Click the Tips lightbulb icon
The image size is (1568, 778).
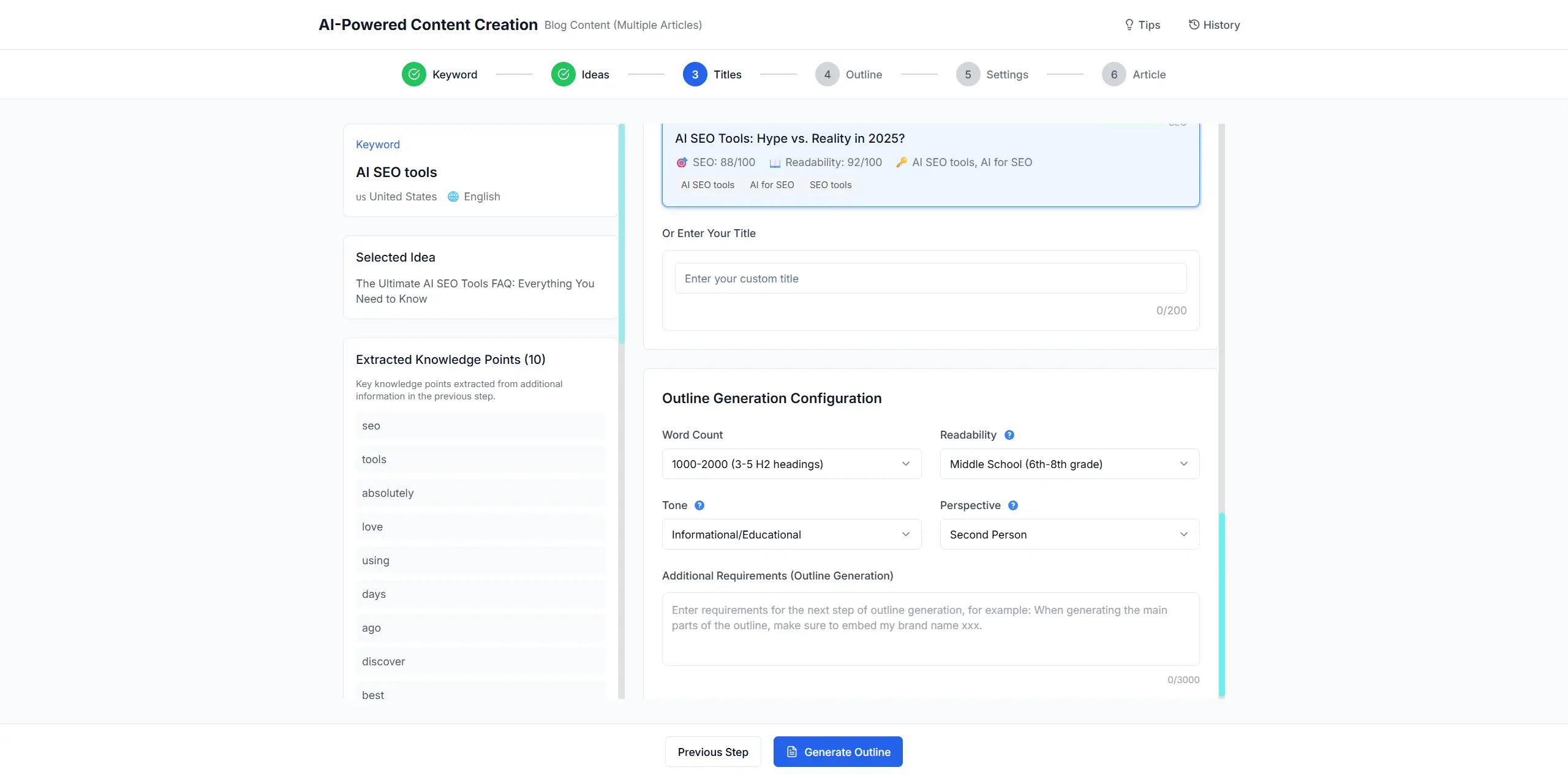(x=1129, y=25)
